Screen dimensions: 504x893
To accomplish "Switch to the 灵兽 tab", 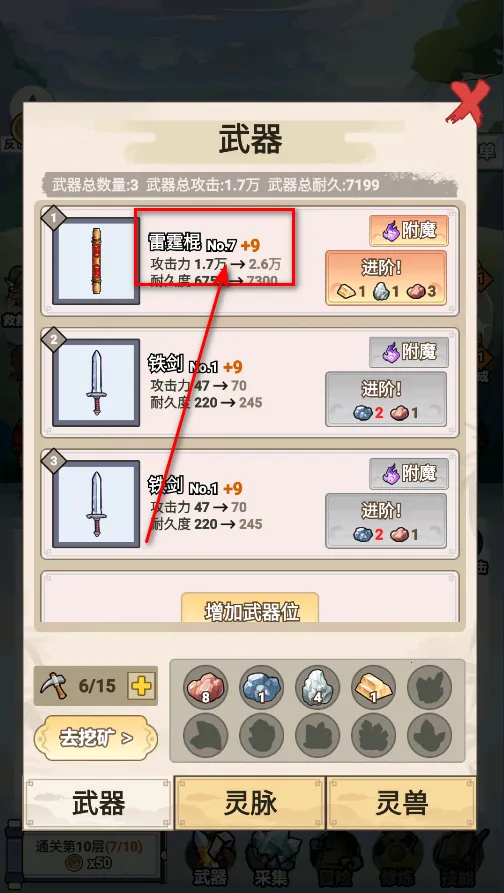I will [401, 803].
